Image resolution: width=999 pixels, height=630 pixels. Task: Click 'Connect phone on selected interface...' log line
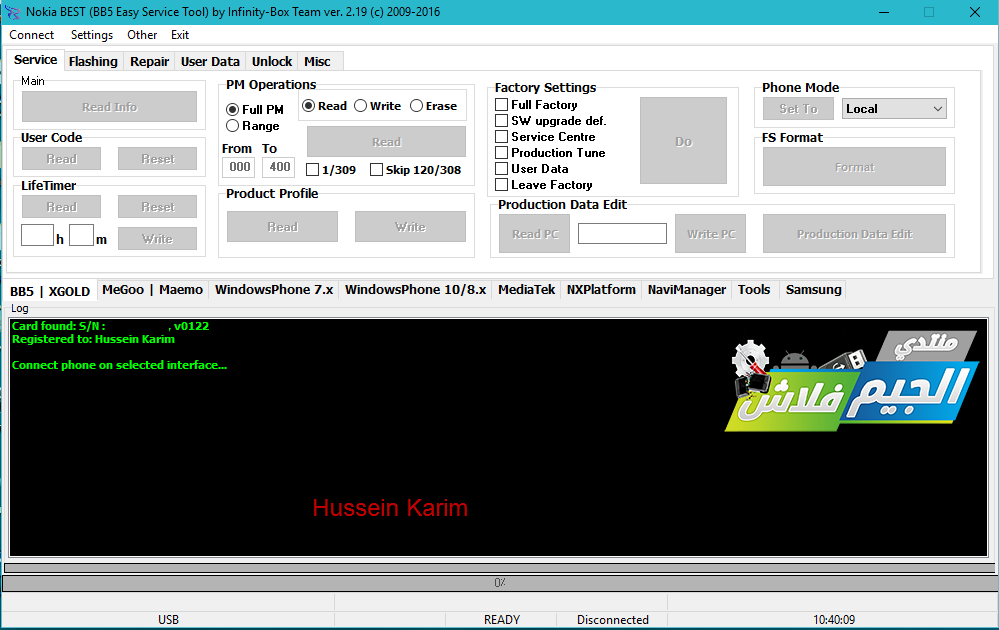point(119,365)
